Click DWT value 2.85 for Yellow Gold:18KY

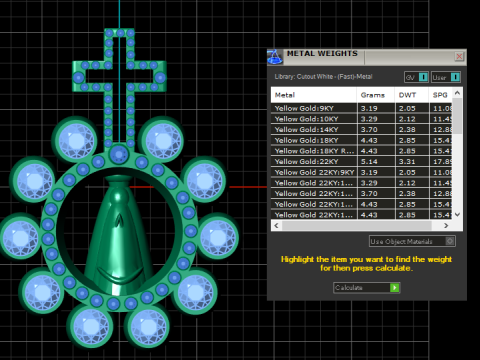coord(407,140)
